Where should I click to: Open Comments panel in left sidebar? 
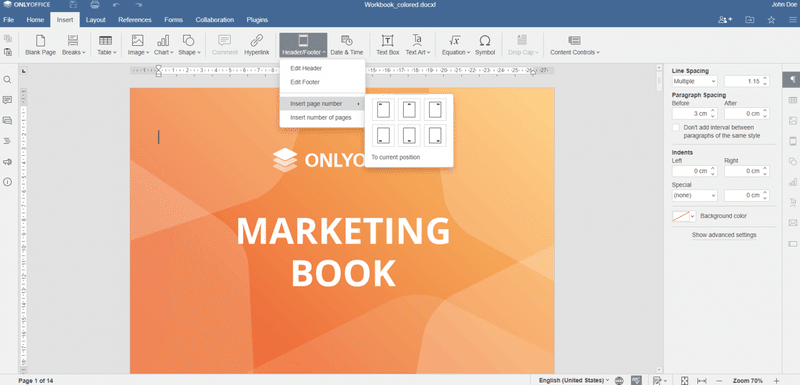(7, 100)
